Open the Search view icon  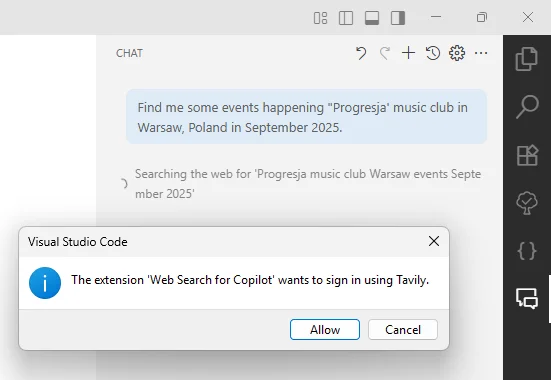click(527, 107)
